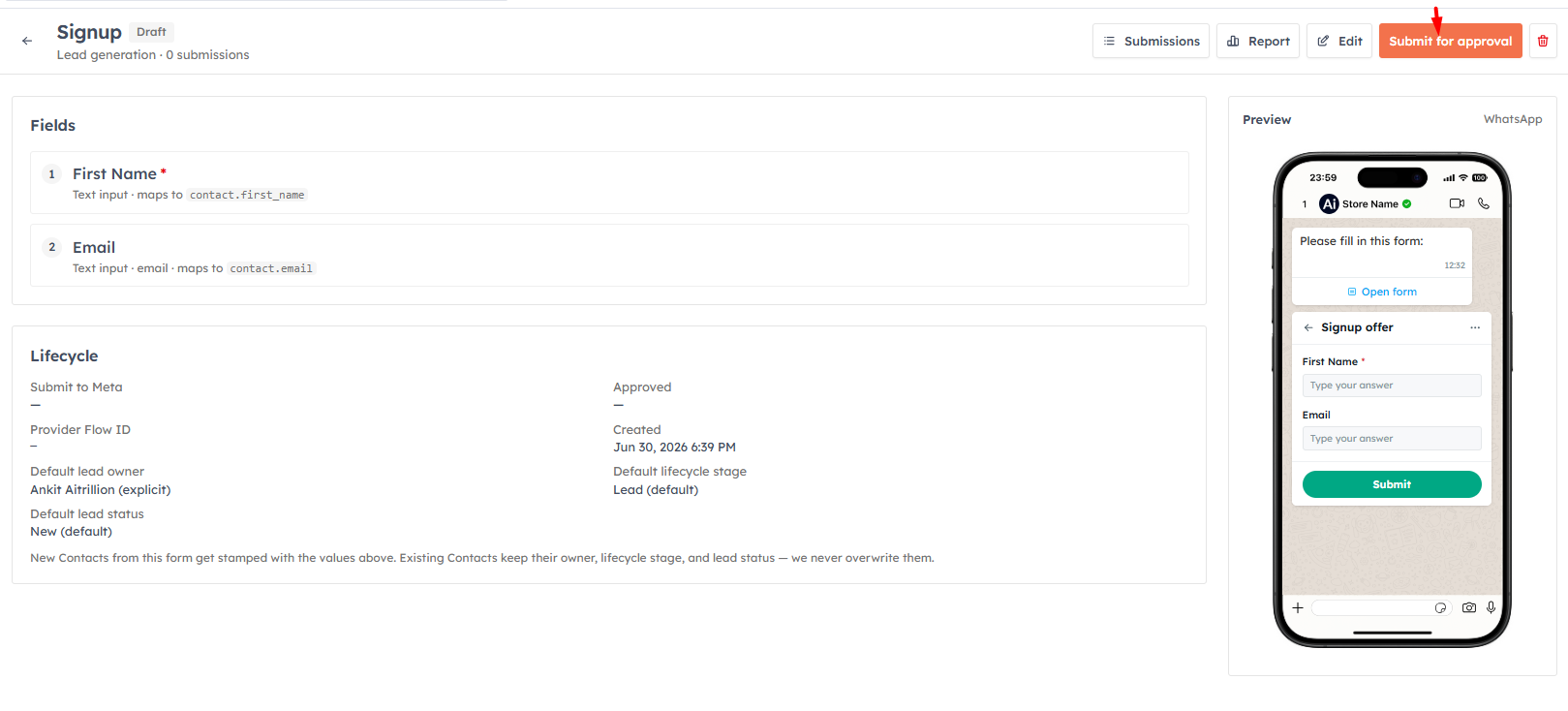Click Signup offer back arrow in preview
The width and height of the screenshot is (1568, 711).
tap(1308, 327)
